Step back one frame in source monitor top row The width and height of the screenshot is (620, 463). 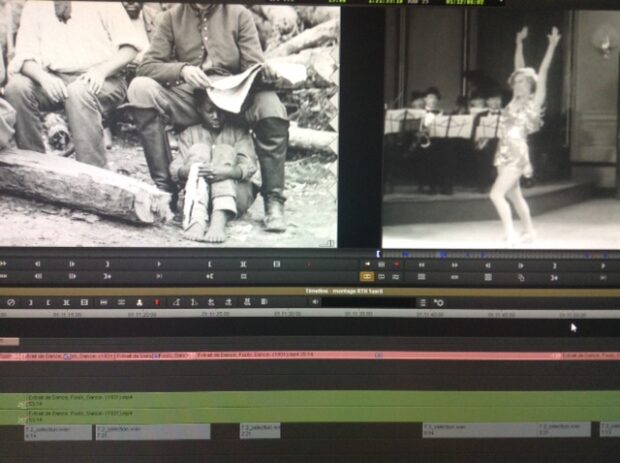[38, 264]
